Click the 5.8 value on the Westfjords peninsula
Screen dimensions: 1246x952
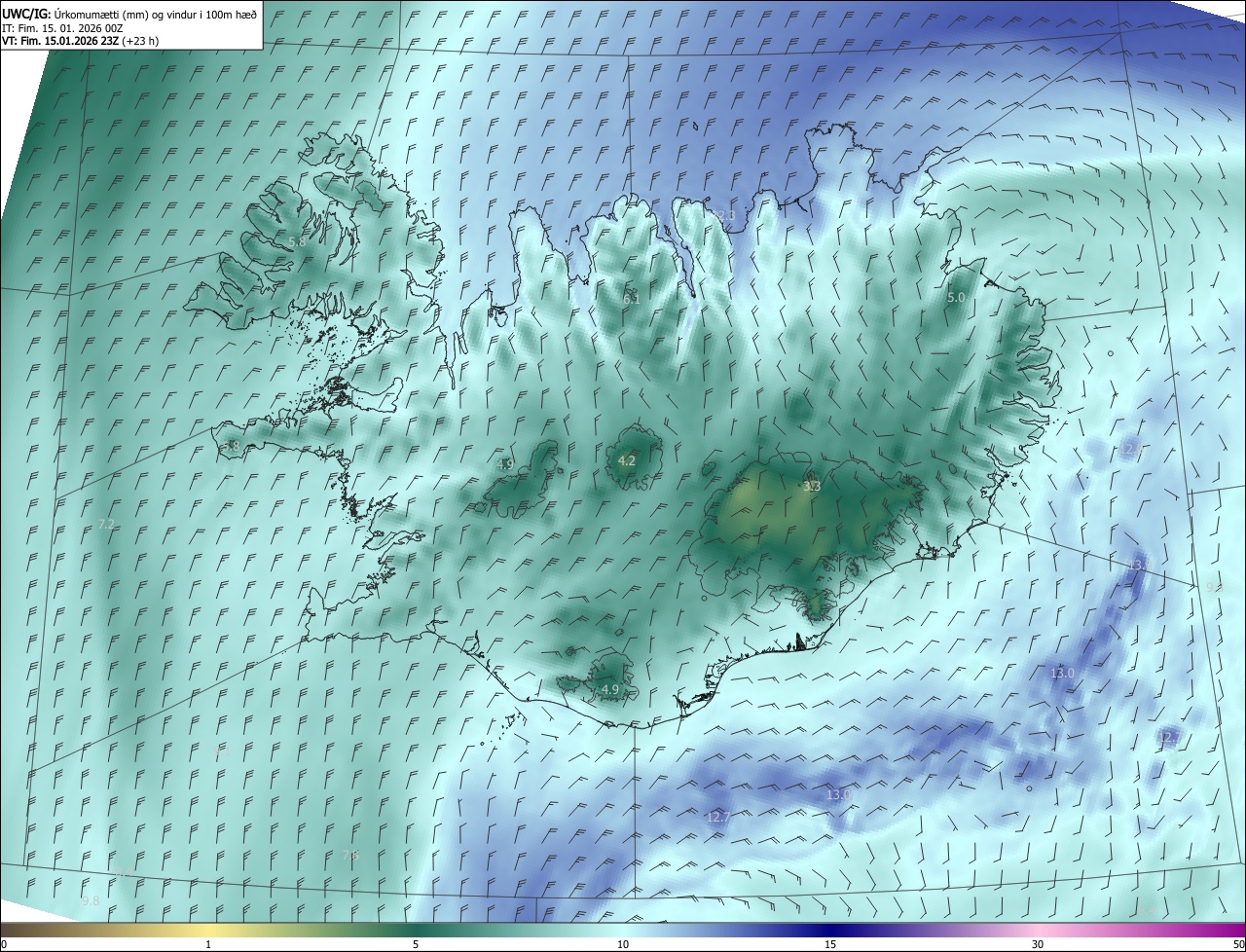click(297, 241)
